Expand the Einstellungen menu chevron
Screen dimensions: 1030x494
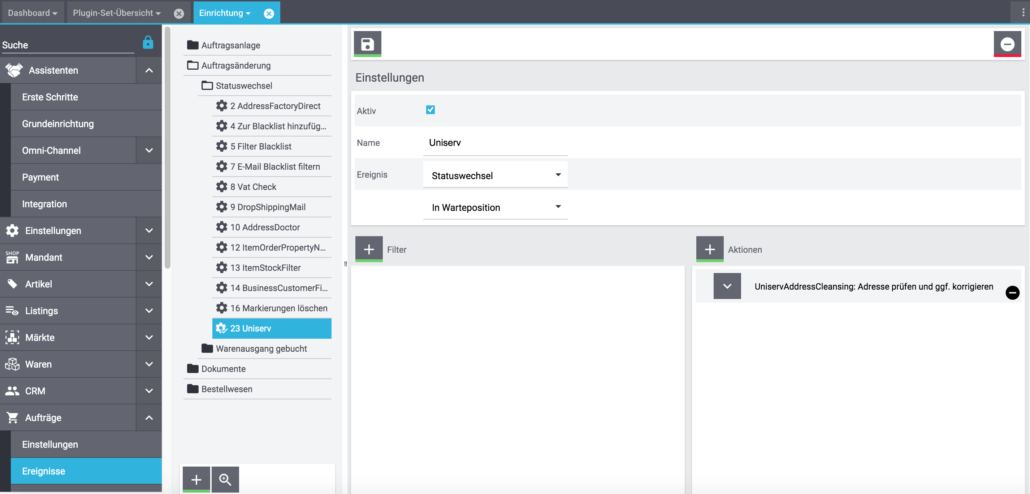pyautogui.click(x=149, y=231)
